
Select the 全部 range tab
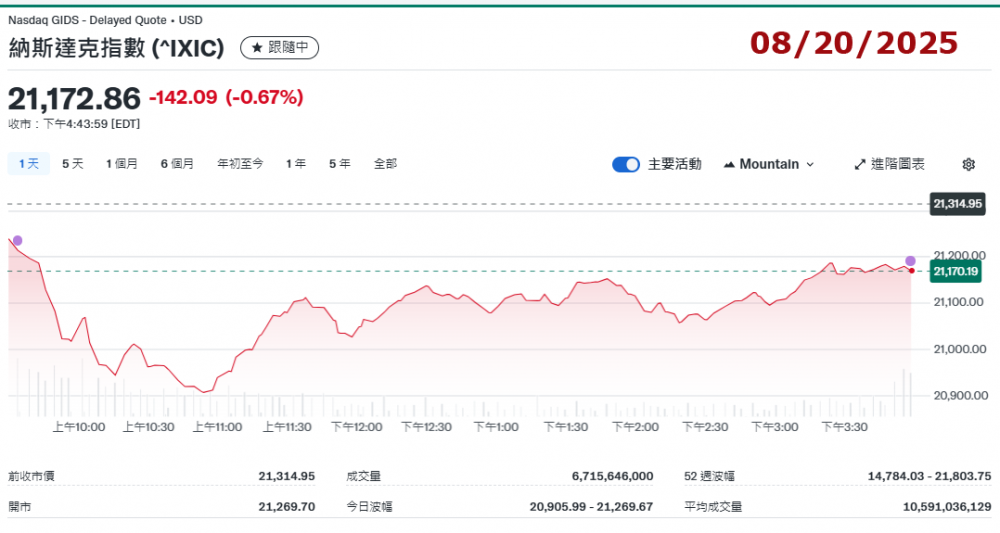[x=385, y=164]
